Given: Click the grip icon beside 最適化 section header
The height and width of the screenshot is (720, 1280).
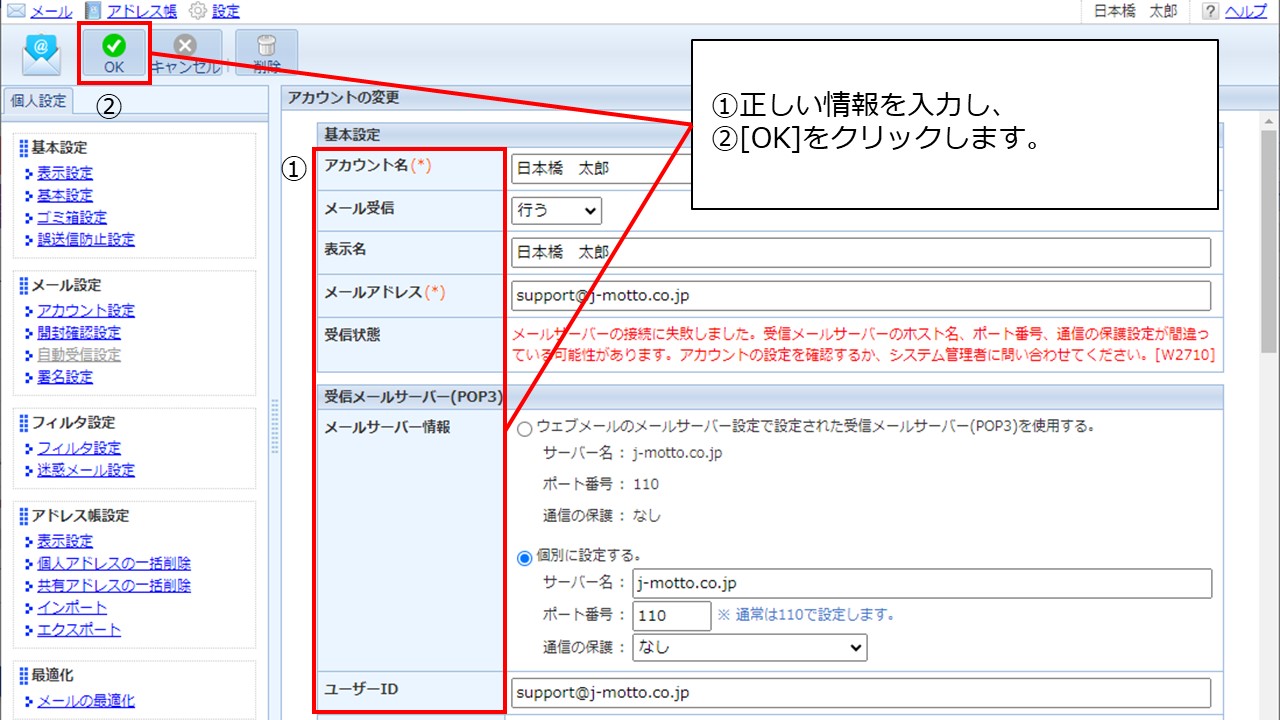Looking at the screenshot, I should (24, 676).
